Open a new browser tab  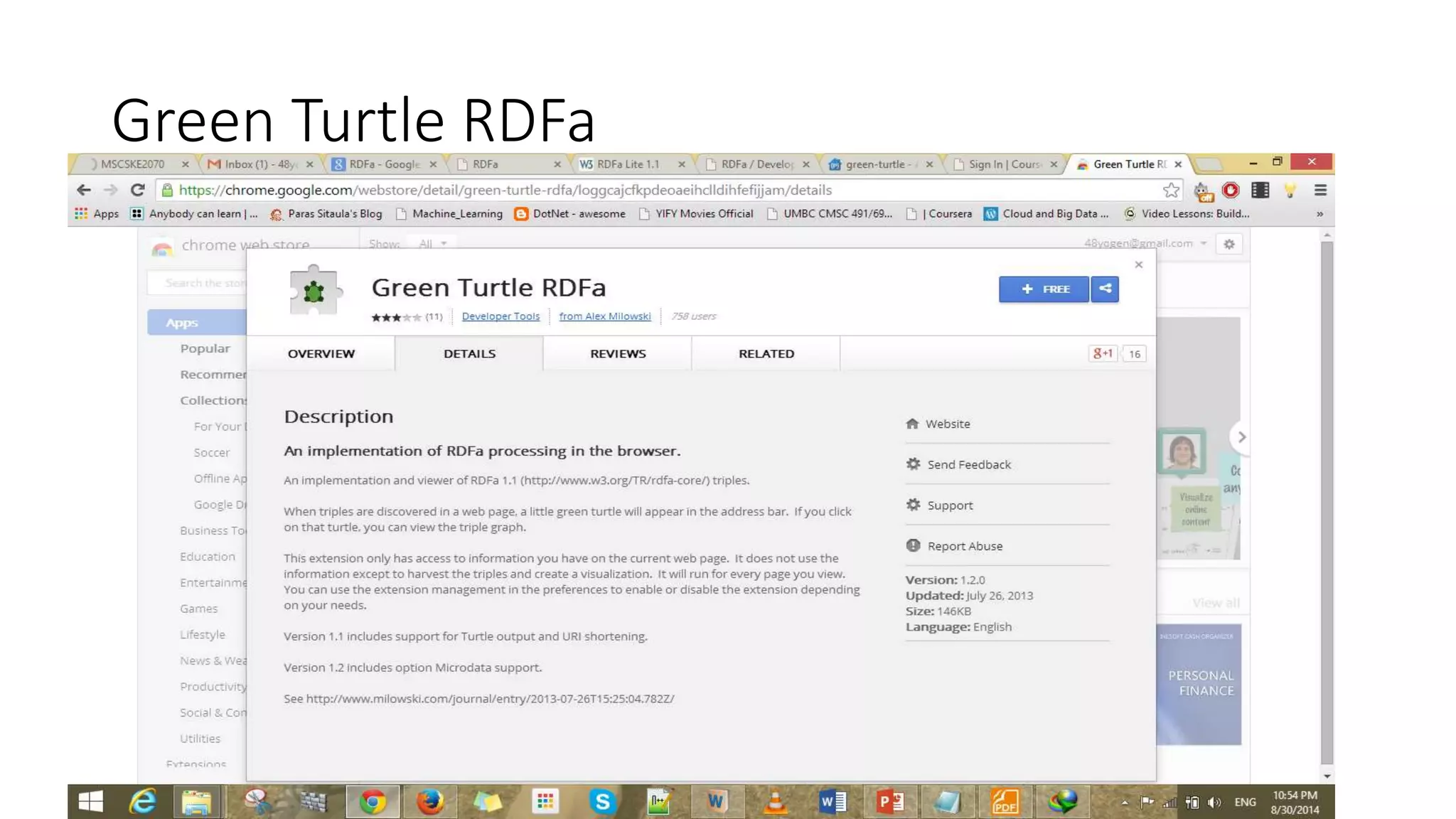(x=1209, y=164)
